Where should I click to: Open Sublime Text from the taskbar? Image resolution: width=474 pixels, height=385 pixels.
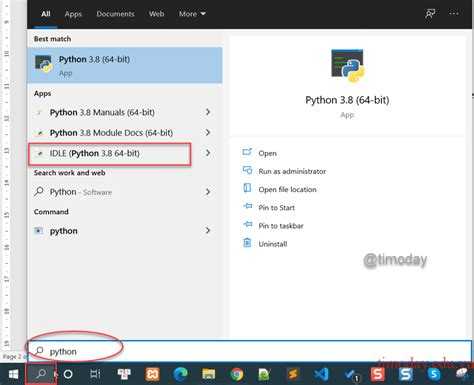point(293,374)
